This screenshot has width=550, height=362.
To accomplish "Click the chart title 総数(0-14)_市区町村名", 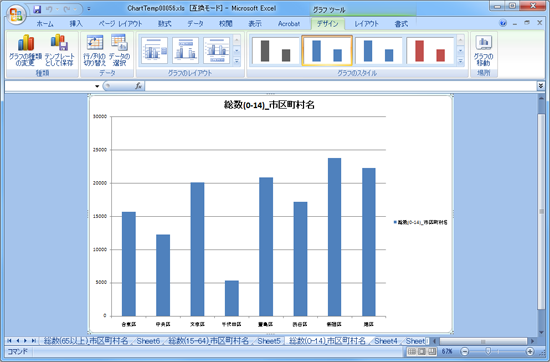I will click(x=269, y=105).
